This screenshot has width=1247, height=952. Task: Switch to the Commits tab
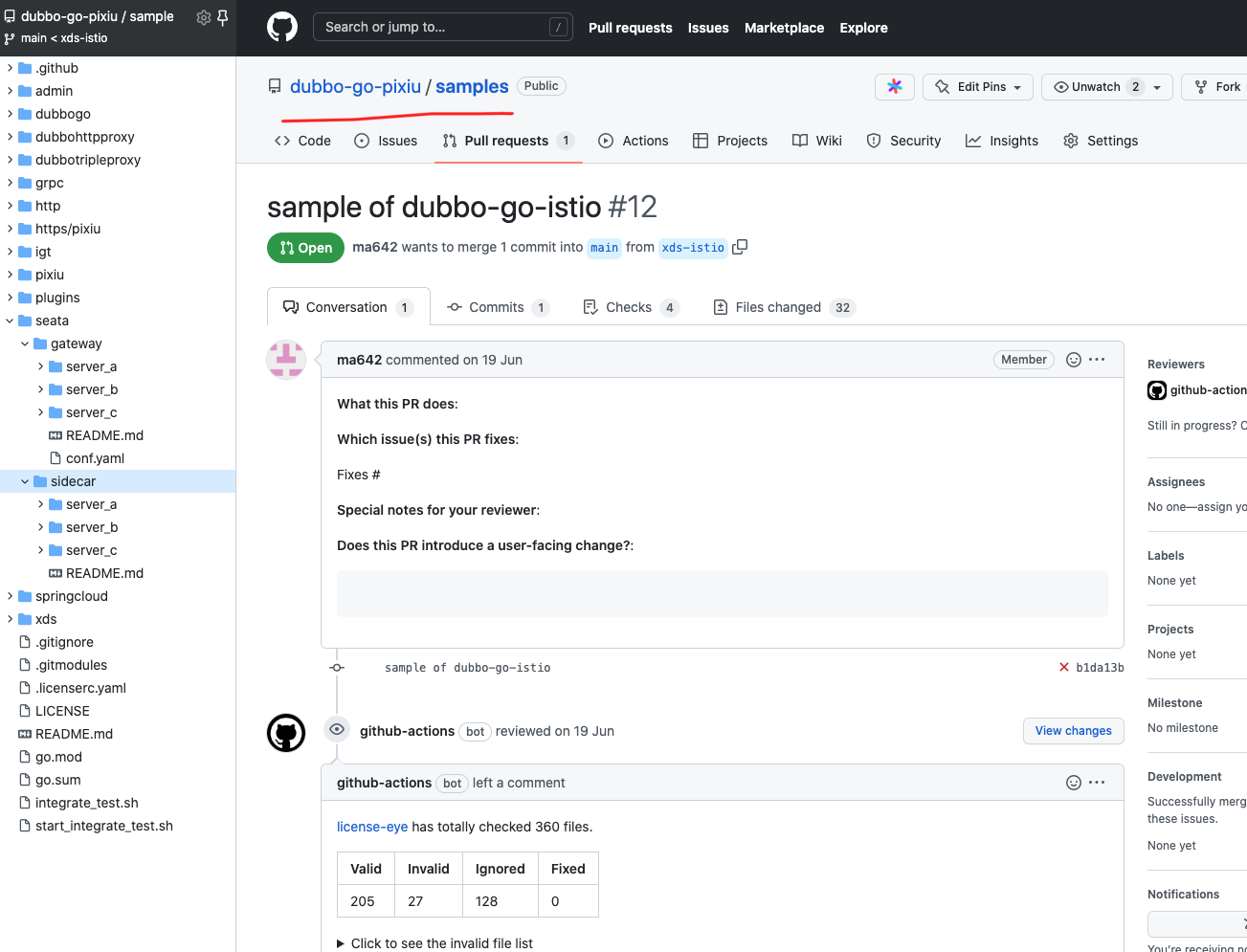click(498, 307)
